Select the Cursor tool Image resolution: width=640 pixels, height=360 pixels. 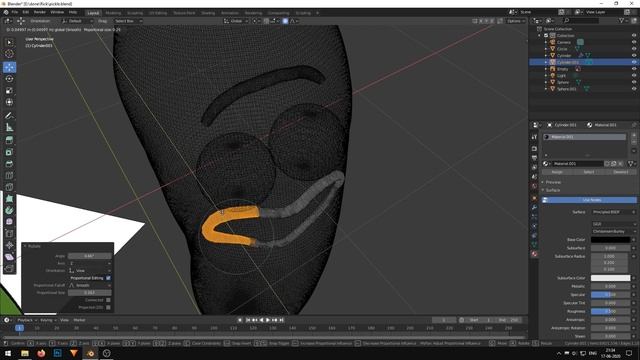pyautogui.click(x=9, y=54)
